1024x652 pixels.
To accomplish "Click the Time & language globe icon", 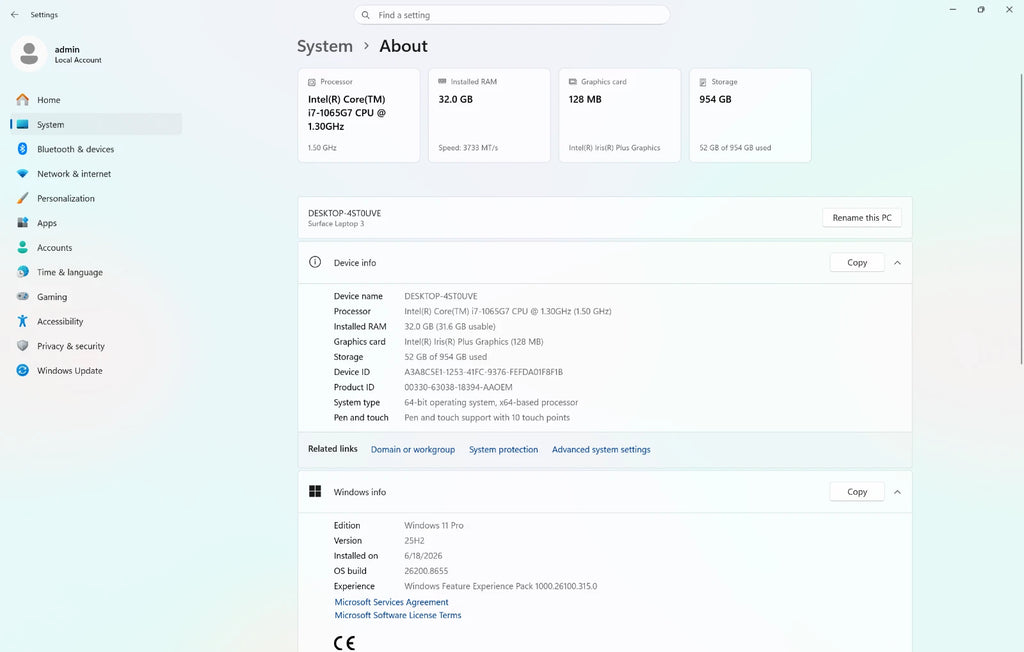I will 23,272.
